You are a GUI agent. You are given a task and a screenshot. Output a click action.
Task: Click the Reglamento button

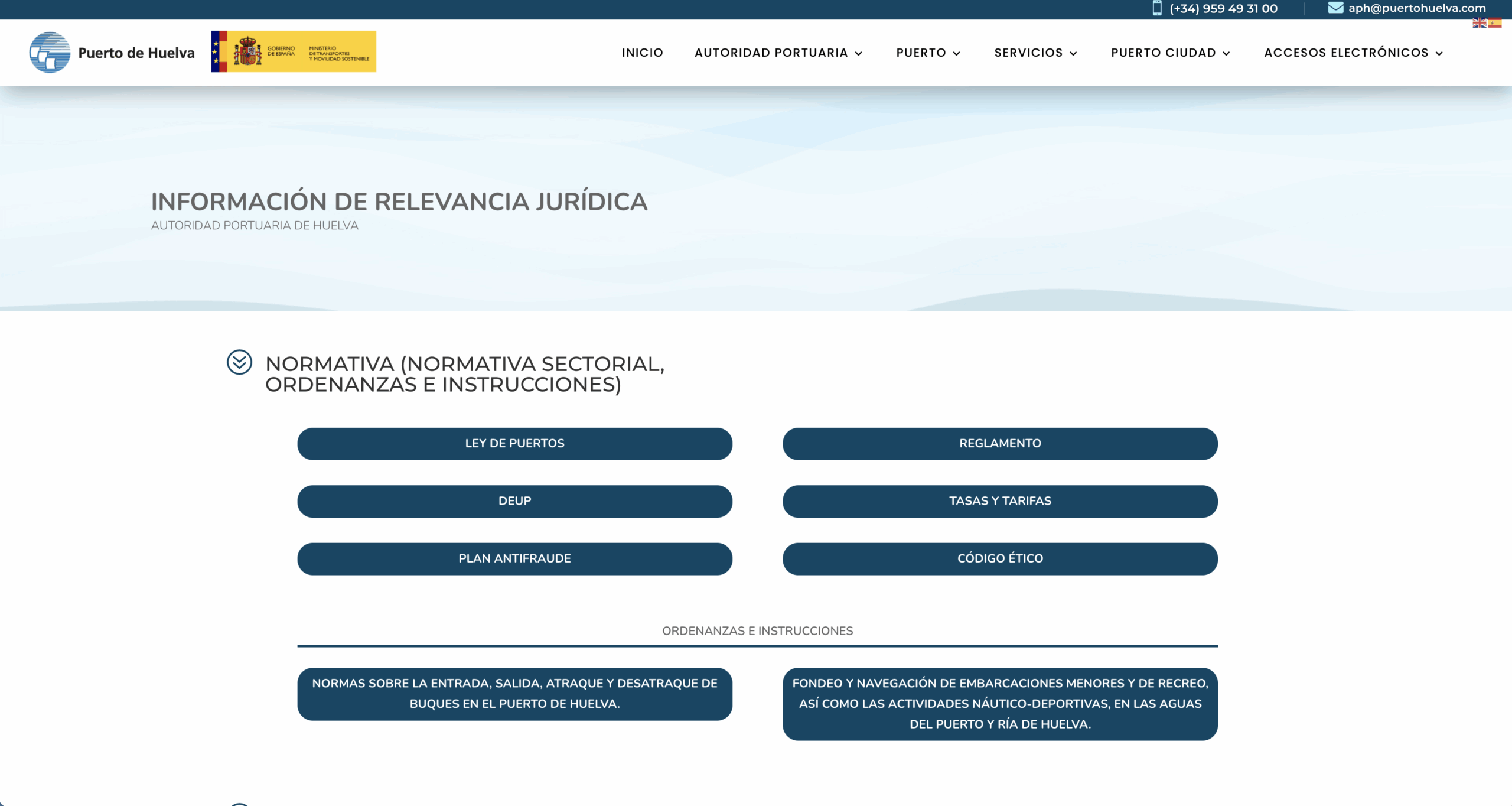(x=999, y=444)
